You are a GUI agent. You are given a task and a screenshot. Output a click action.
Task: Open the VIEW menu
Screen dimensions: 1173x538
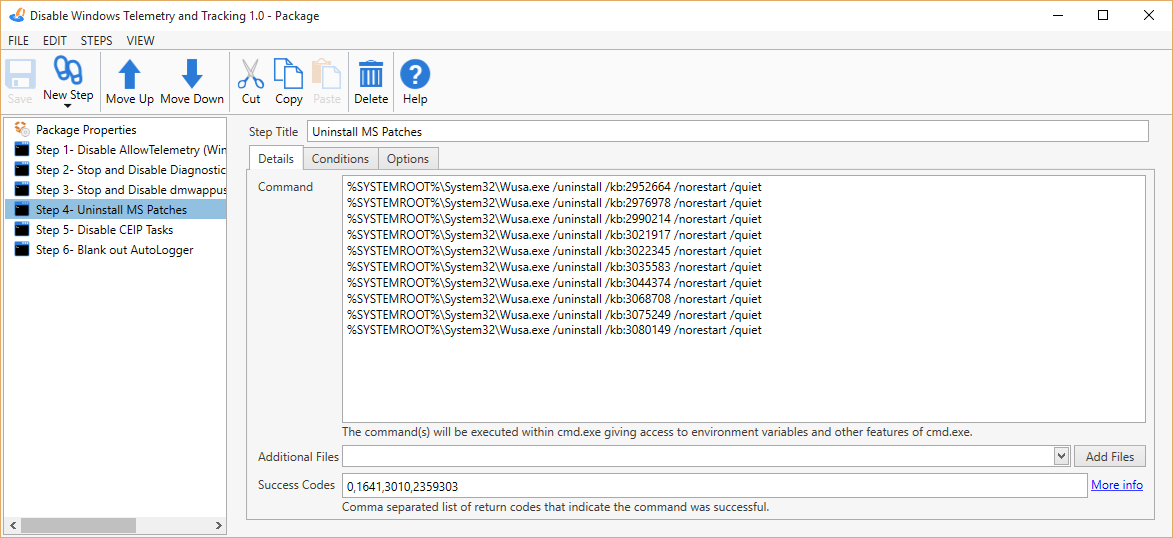tap(141, 40)
